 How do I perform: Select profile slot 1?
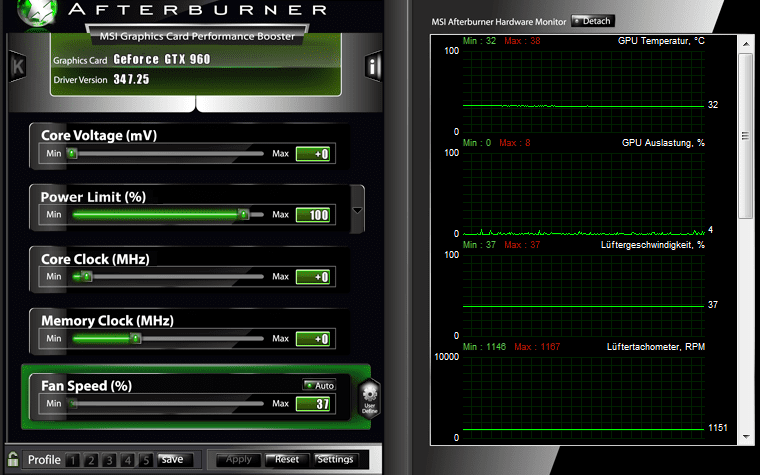(73, 459)
